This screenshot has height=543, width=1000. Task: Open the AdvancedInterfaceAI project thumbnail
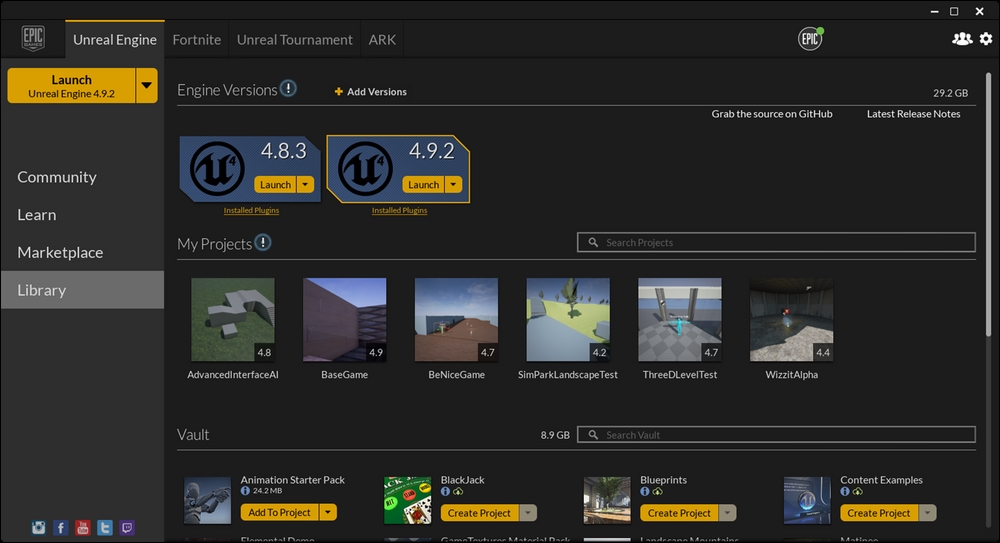coord(233,320)
